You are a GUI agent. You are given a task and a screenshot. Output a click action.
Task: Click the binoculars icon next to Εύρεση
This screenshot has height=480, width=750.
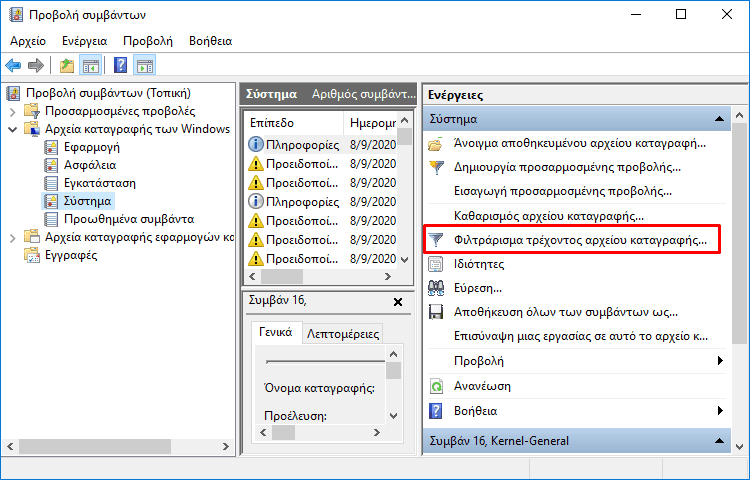click(x=436, y=287)
